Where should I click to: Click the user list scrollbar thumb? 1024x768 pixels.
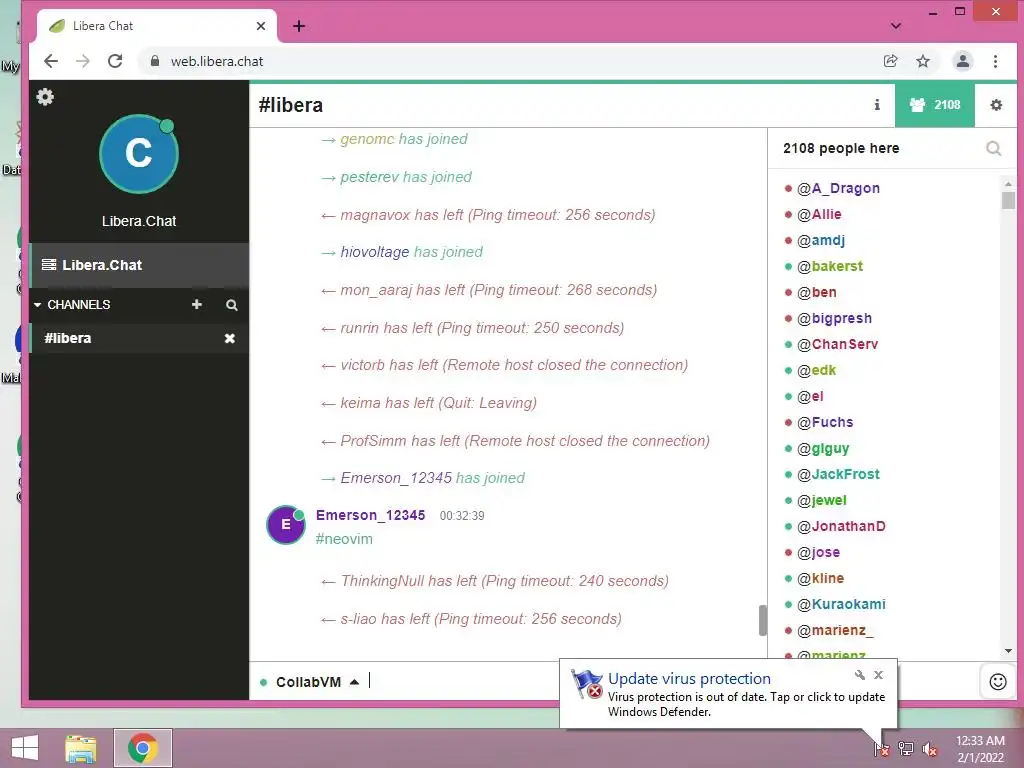1008,199
